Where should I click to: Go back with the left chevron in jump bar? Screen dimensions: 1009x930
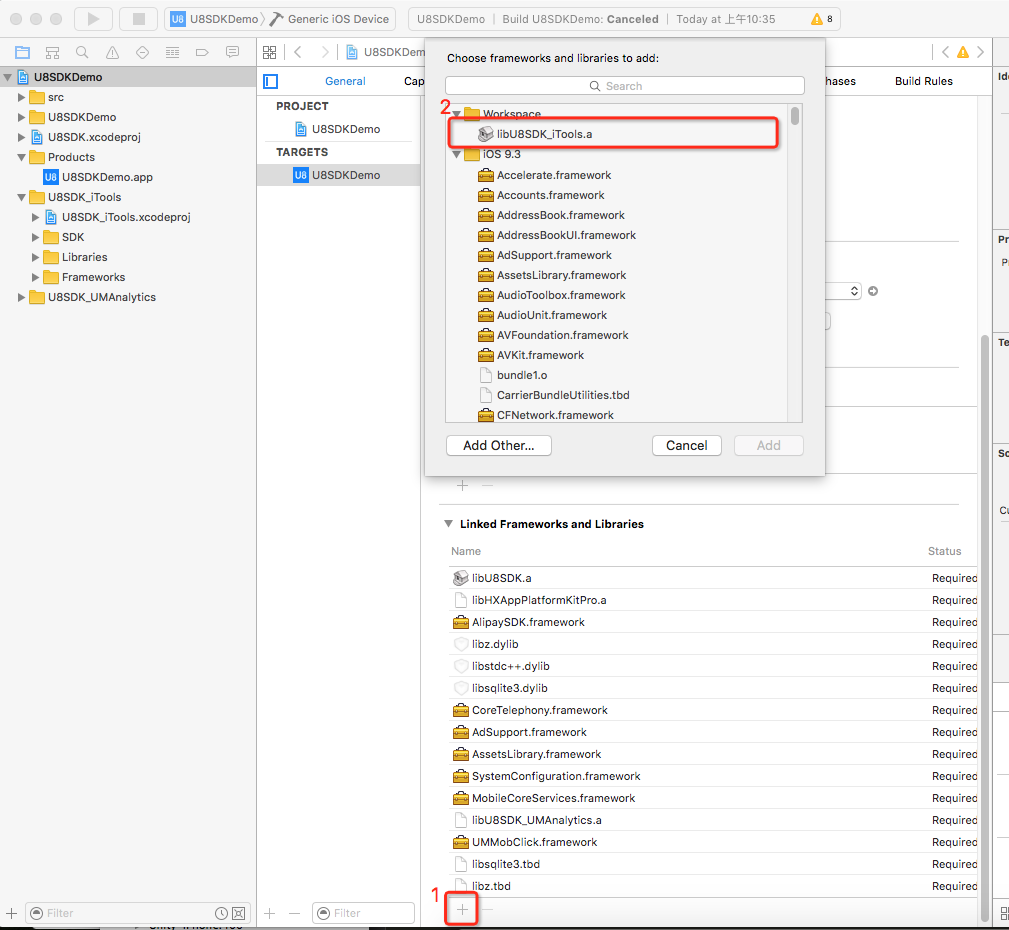point(298,52)
